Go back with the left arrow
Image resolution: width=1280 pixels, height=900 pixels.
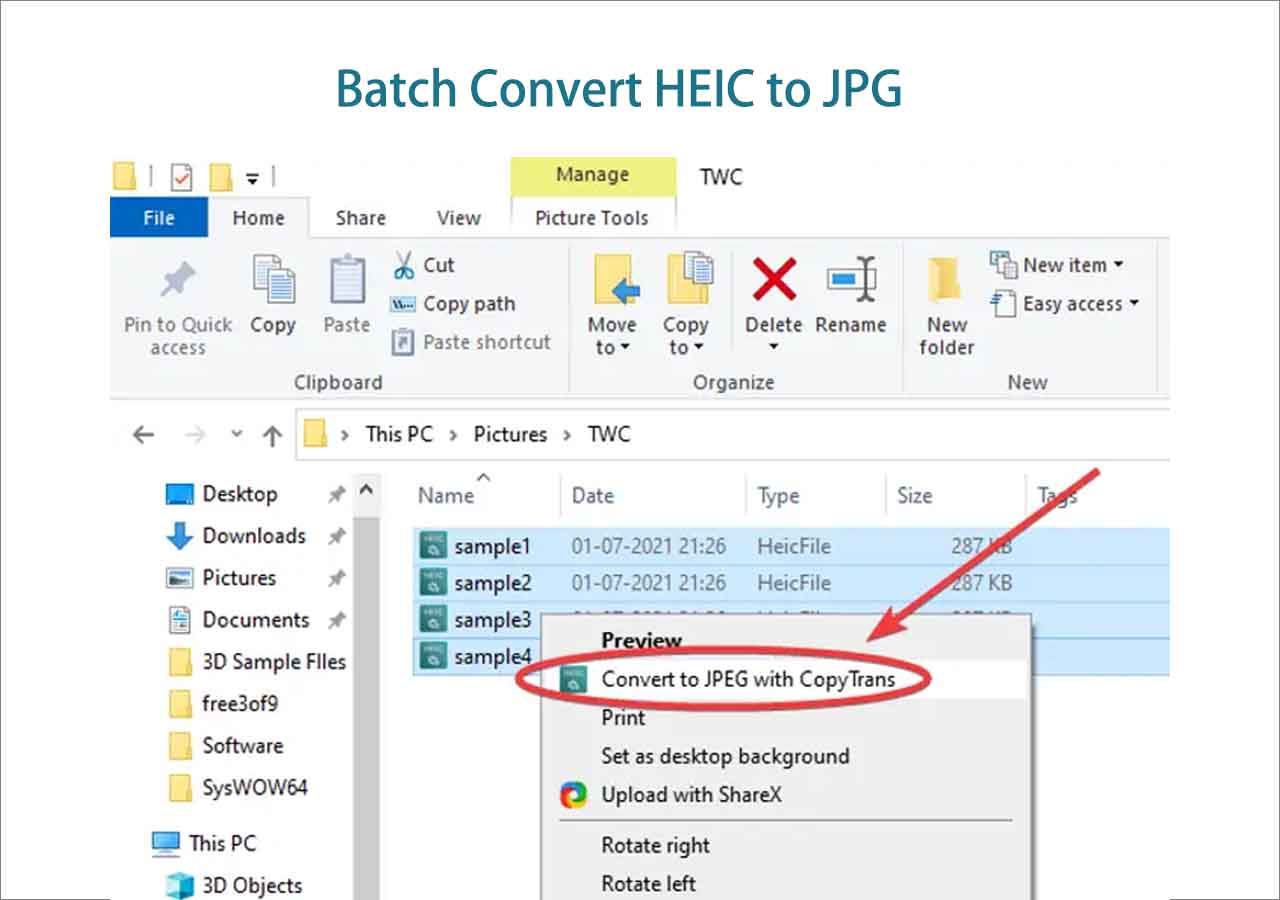tap(144, 434)
